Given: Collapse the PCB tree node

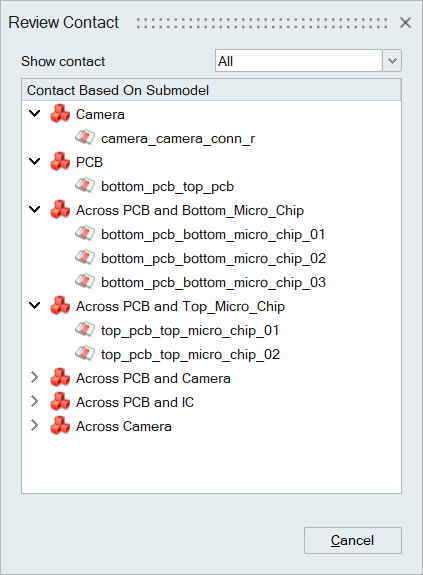Looking at the screenshot, I should [x=34, y=162].
